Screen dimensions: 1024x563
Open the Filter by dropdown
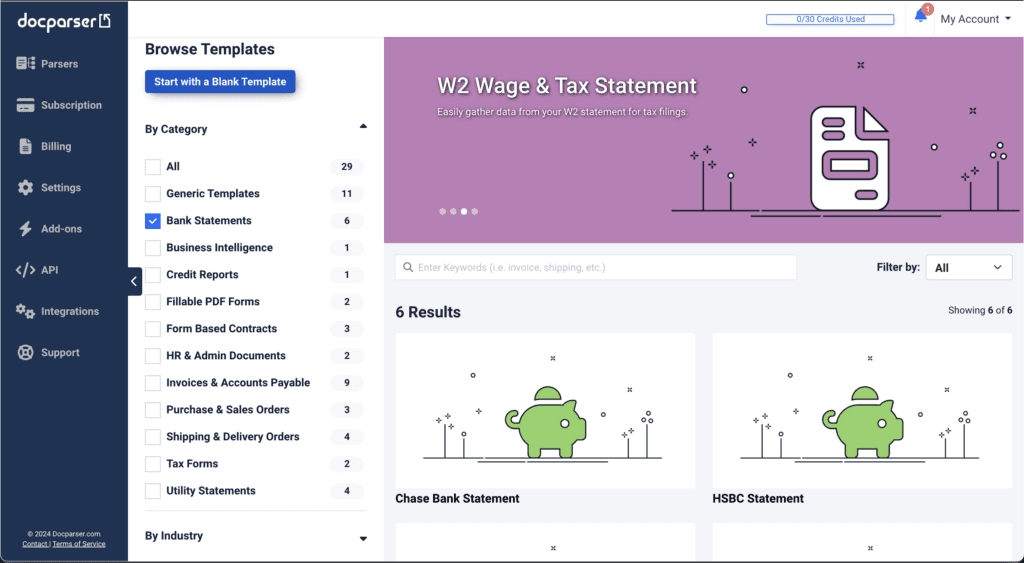(x=969, y=268)
